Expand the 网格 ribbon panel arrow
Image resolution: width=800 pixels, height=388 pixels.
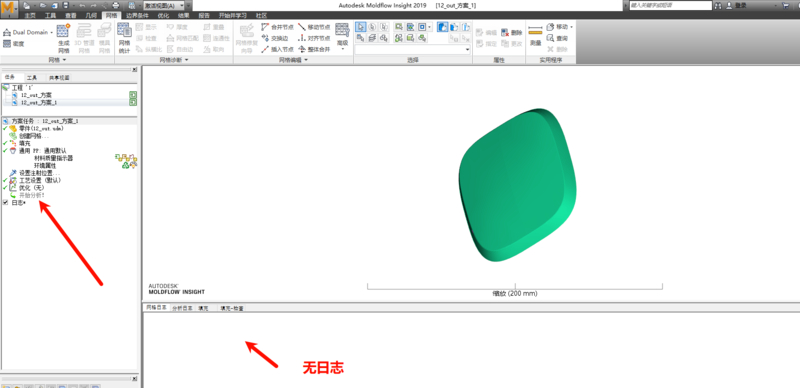64,60
